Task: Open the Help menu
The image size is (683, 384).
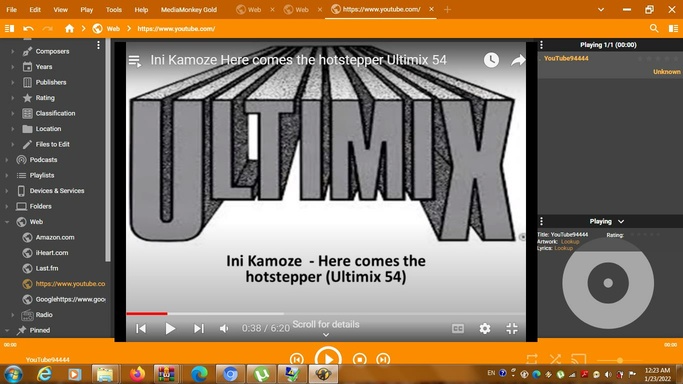Action: [x=141, y=10]
